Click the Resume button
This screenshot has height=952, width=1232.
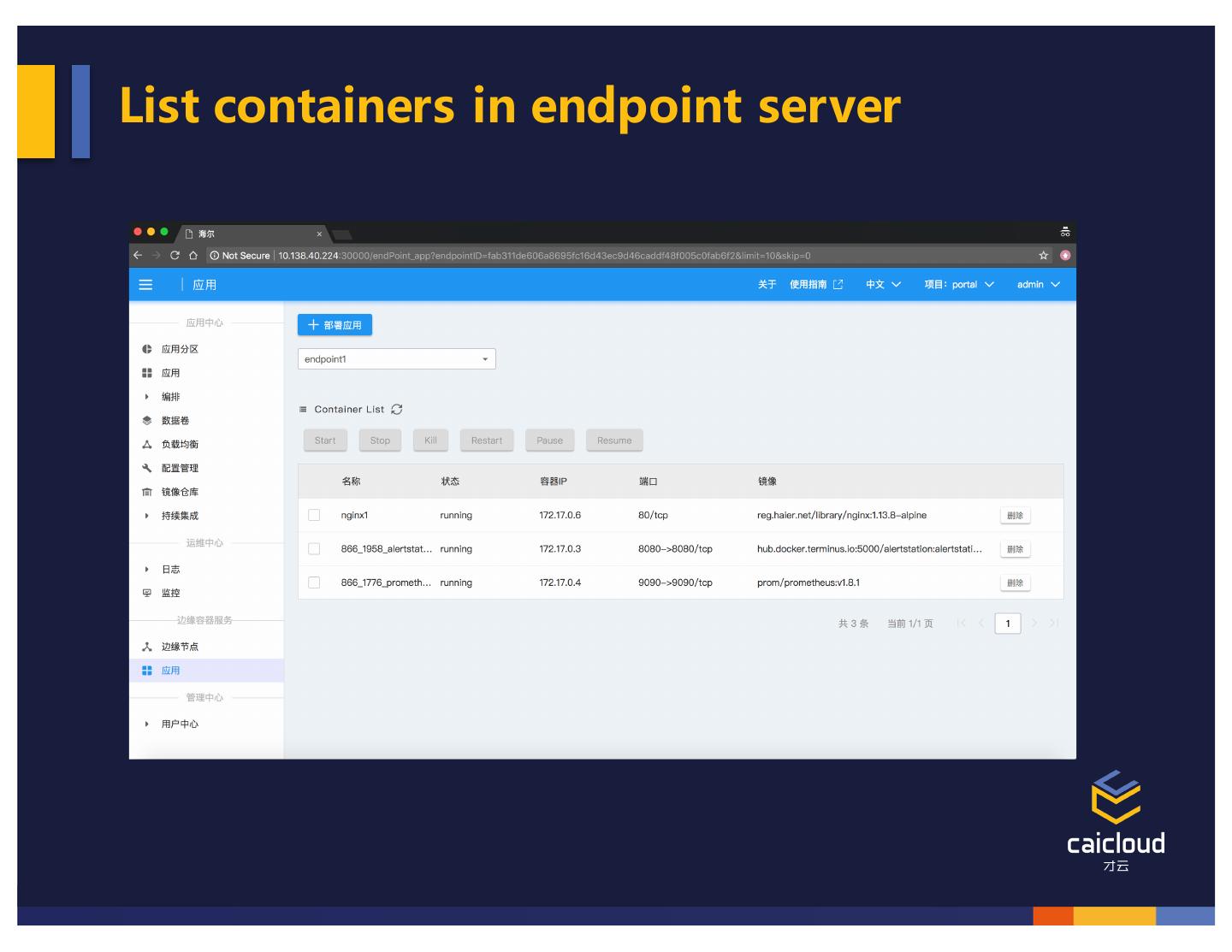point(614,441)
